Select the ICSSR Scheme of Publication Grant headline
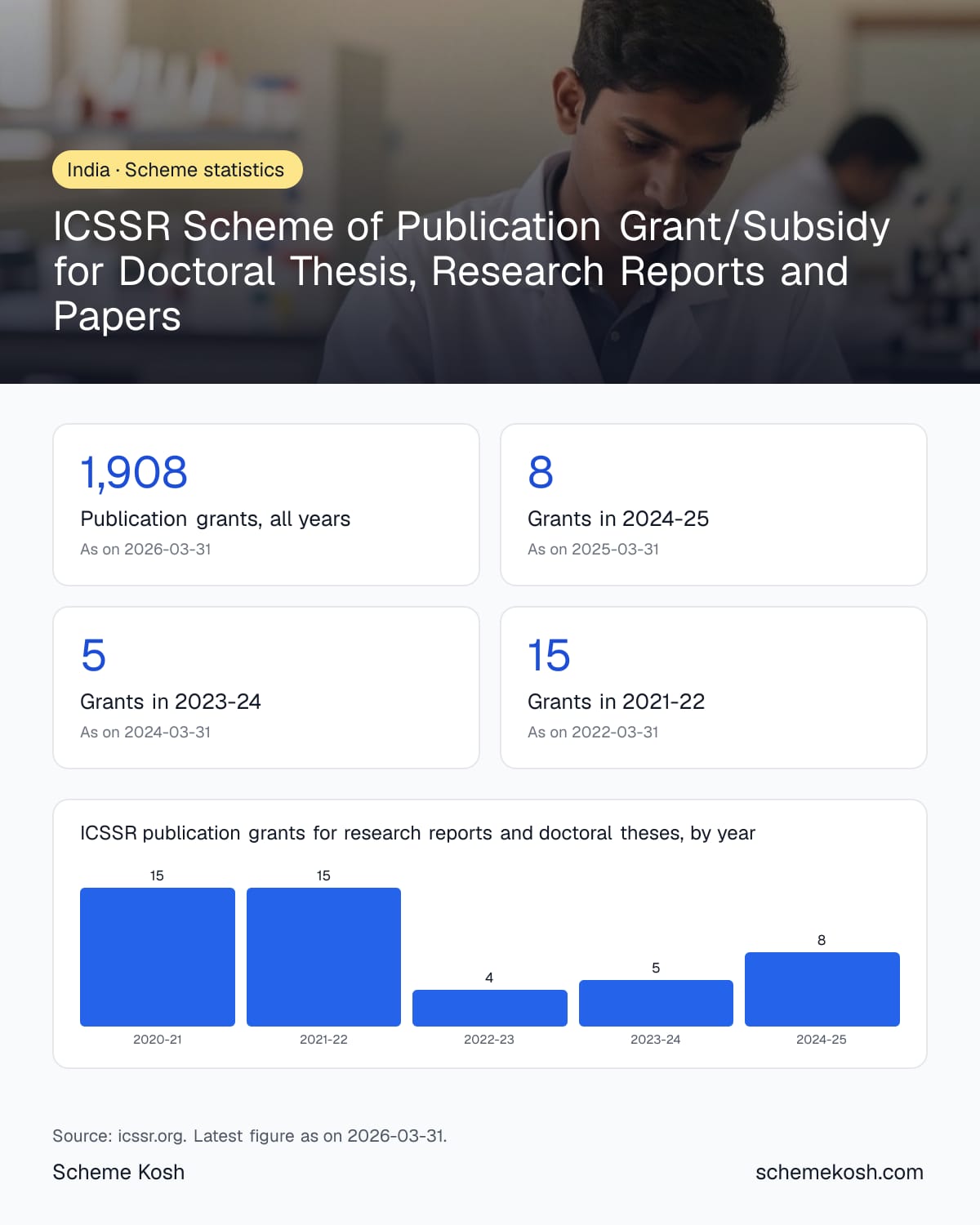 pos(471,271)
